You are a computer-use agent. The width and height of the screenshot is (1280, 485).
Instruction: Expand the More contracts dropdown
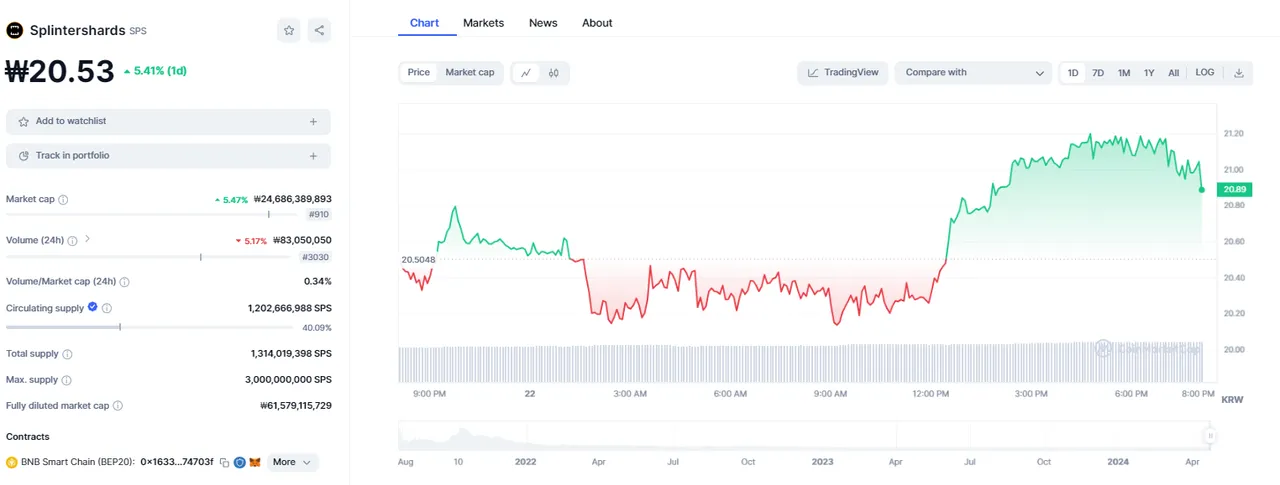coord(293,462)
